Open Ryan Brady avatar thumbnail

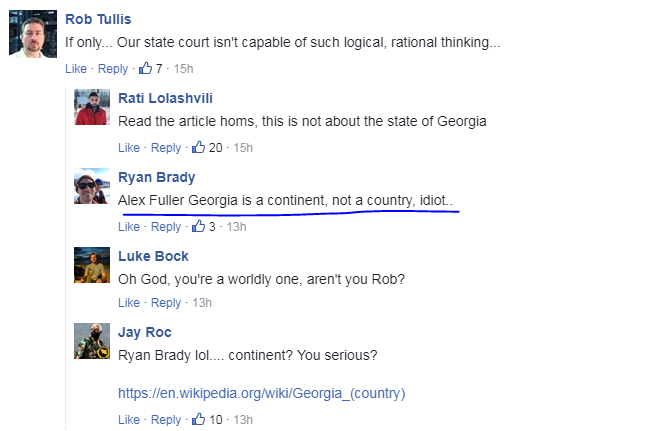click(x=92, y=186)
